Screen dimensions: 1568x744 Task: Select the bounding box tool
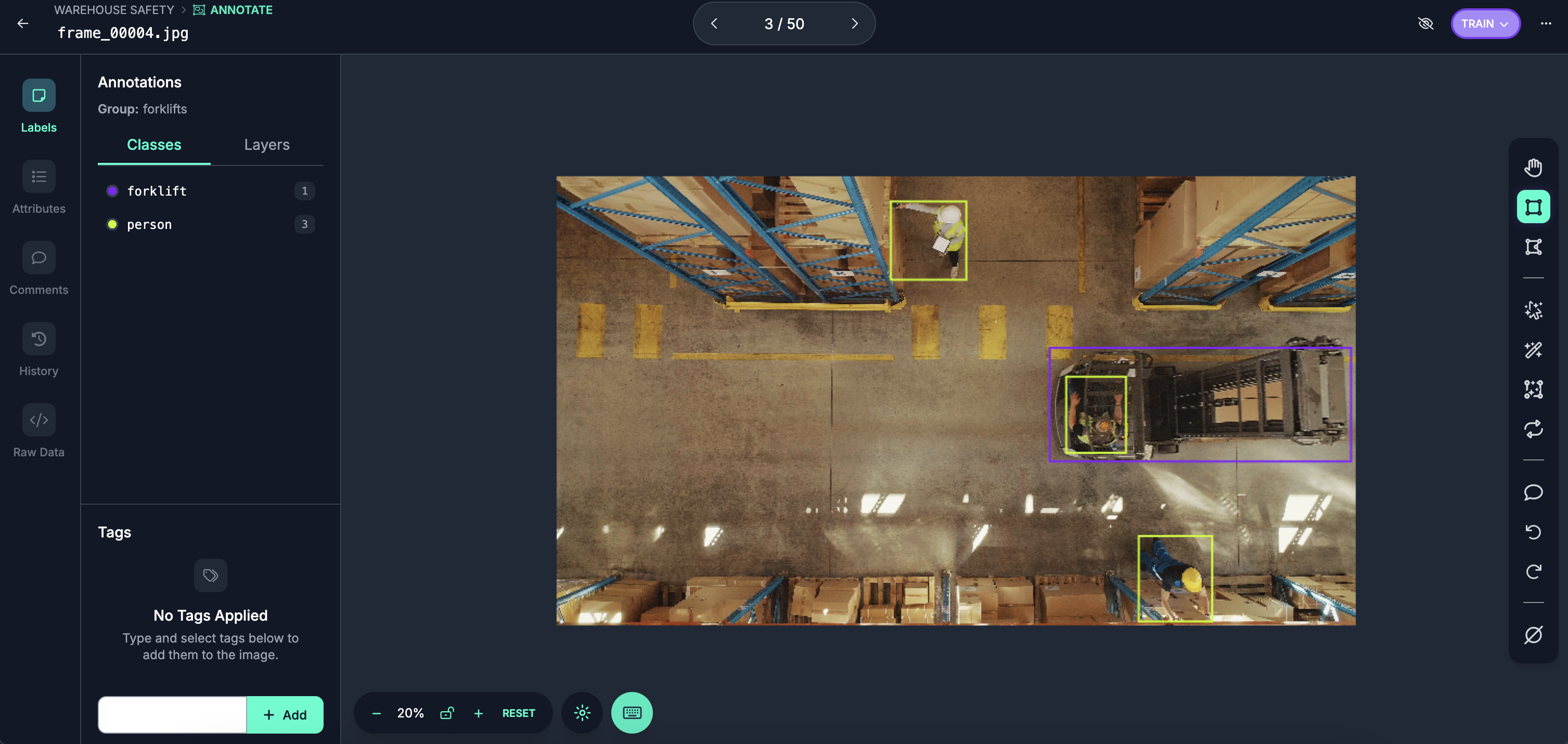click(x=1533, y=207)
